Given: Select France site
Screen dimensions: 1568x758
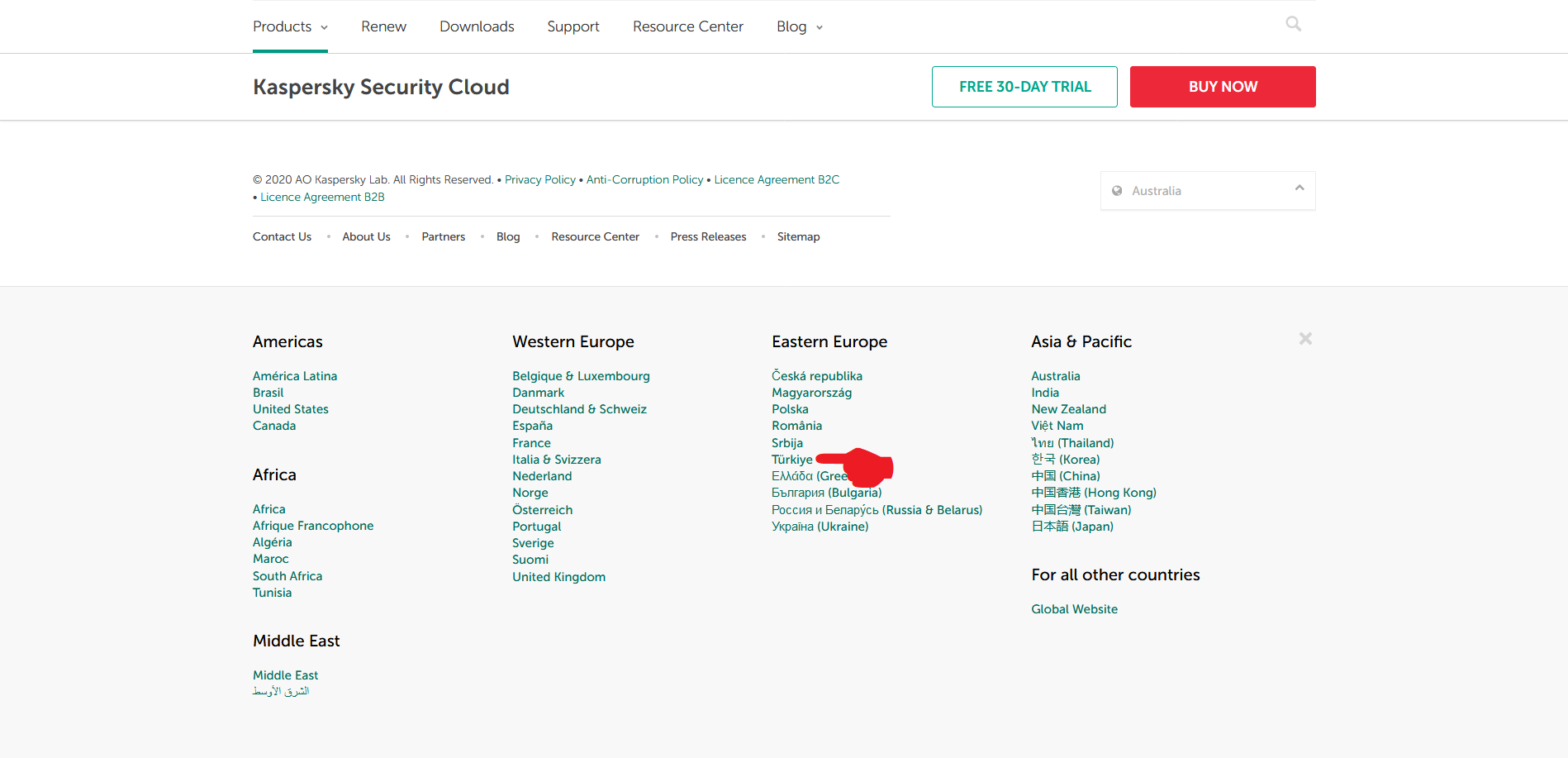Looking at the screenshot, I should (x=531, y=443).
